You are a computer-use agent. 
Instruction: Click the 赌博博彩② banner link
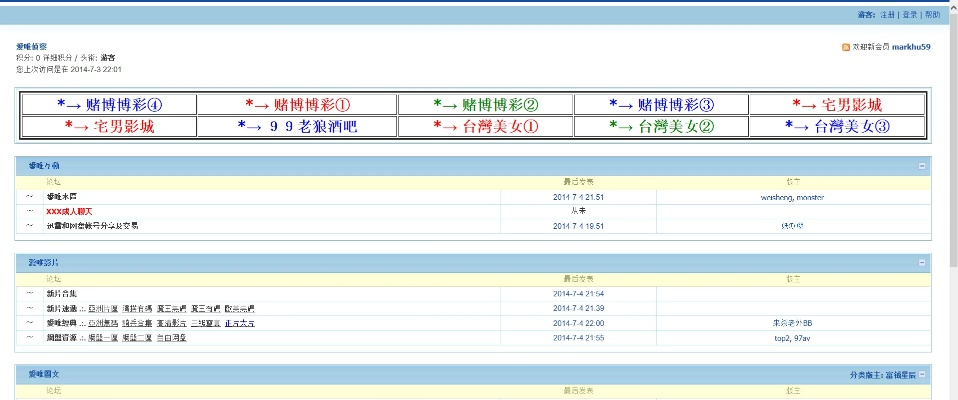click(x=486, y=105)
